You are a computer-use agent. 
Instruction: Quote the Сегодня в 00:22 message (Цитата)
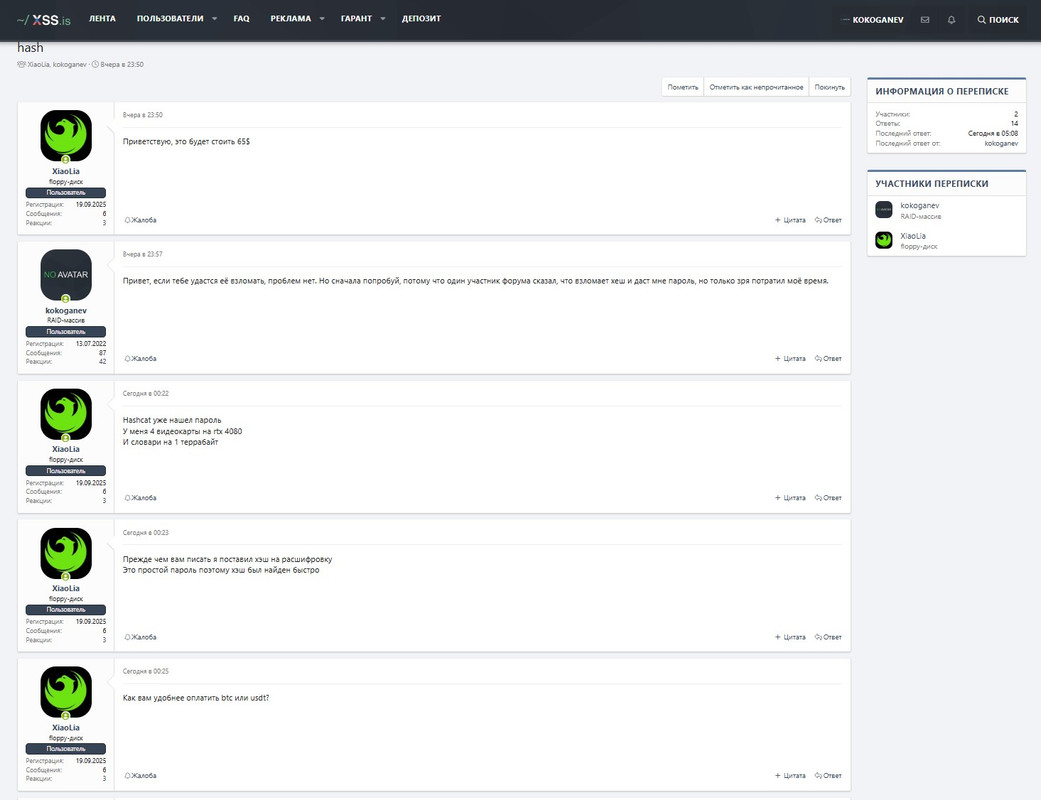coord(790,498)
